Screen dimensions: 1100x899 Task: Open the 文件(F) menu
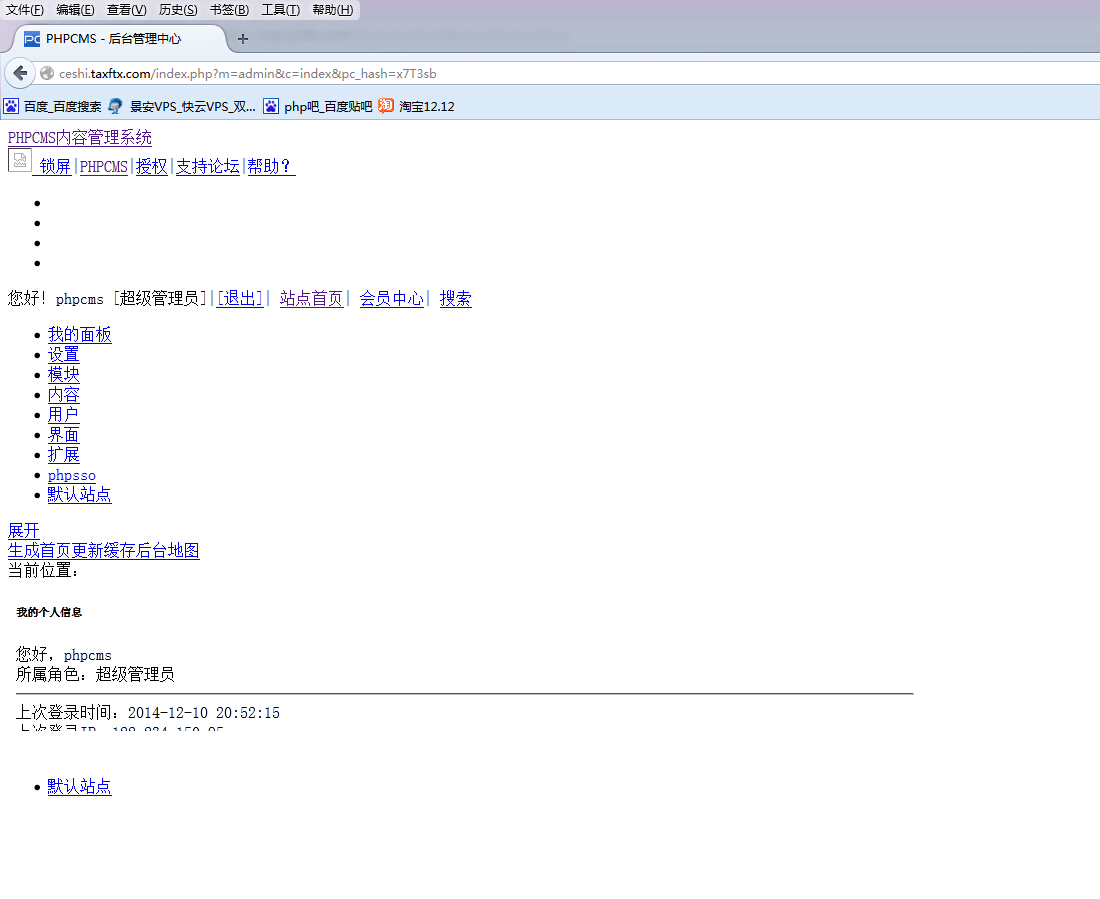tap(25, 10)
